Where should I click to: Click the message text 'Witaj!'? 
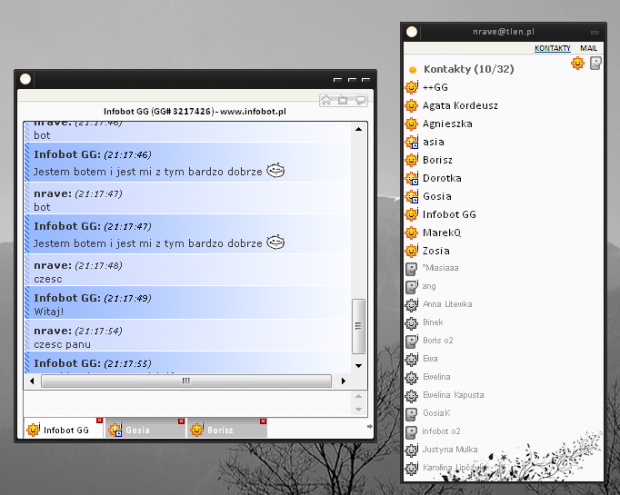[x=49, y=312]
